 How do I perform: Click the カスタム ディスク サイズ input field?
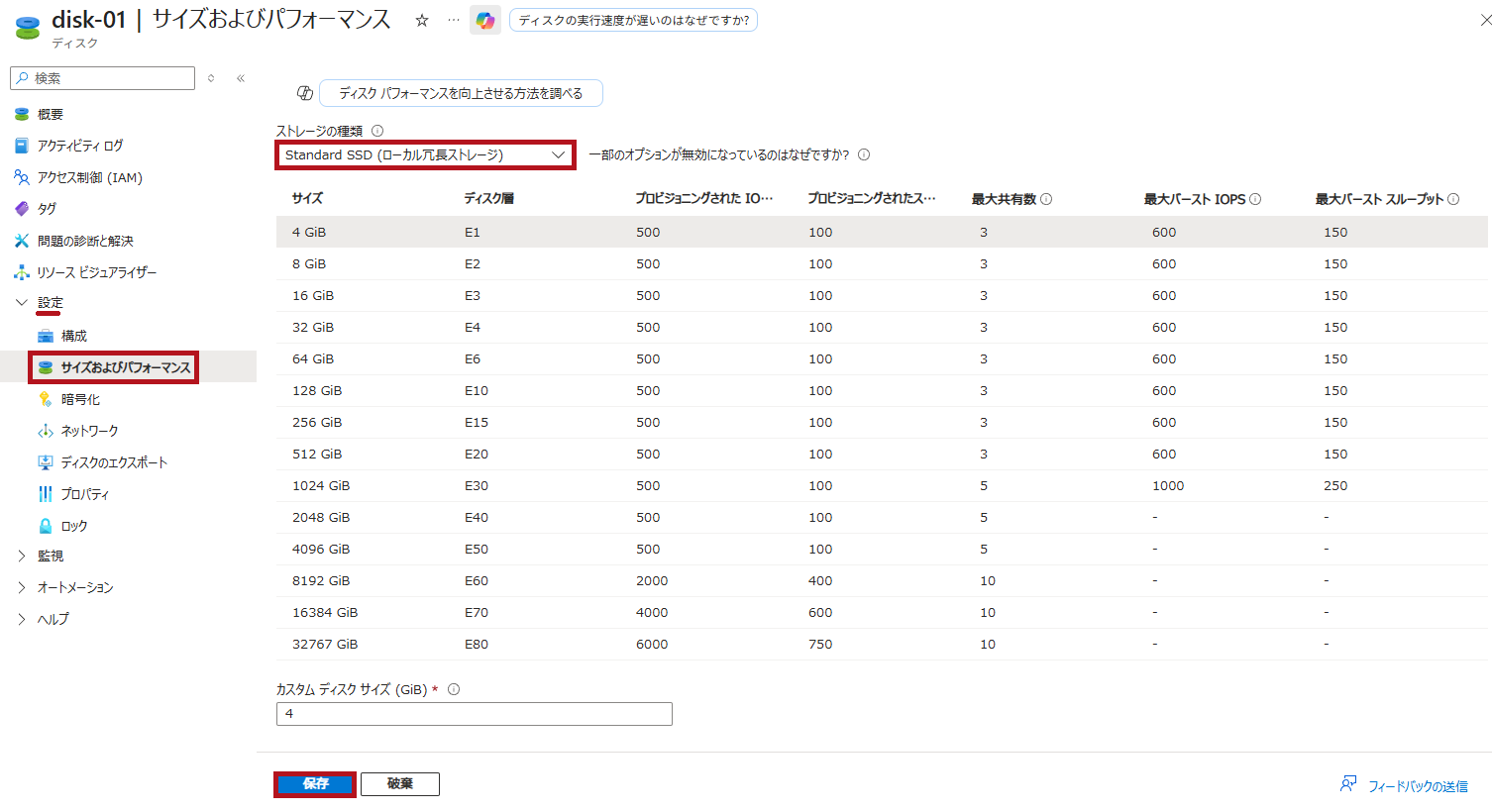(x=474, y=713)
